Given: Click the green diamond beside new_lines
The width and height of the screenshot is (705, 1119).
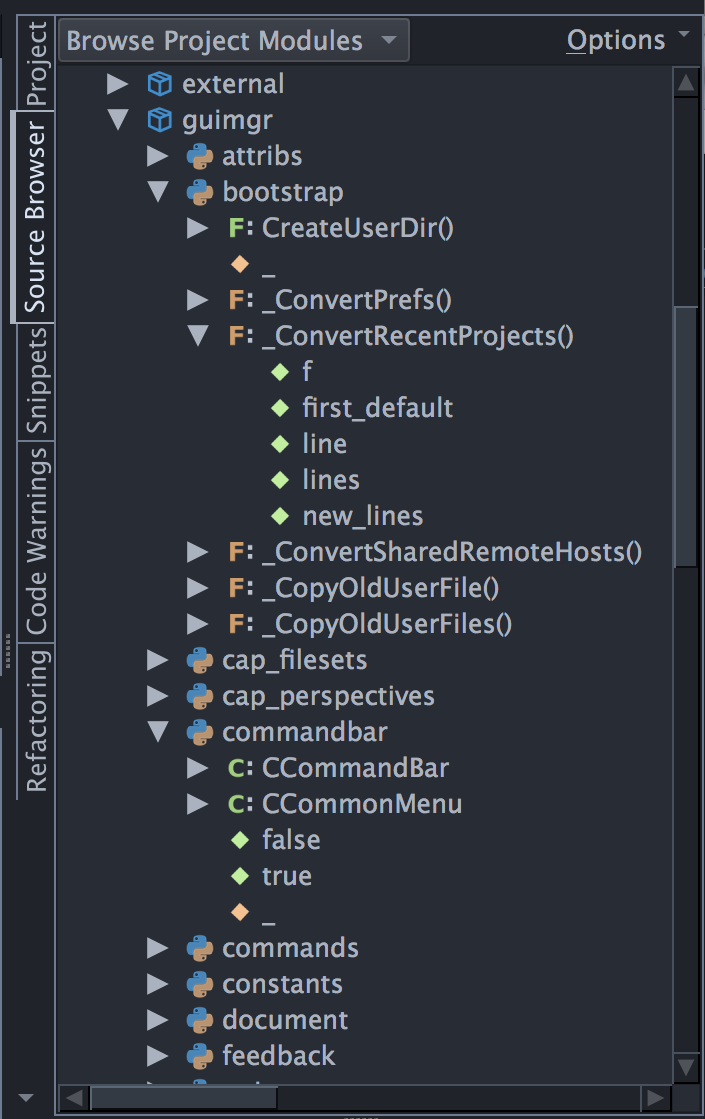Looking at the screenshot, I should 280,516.
